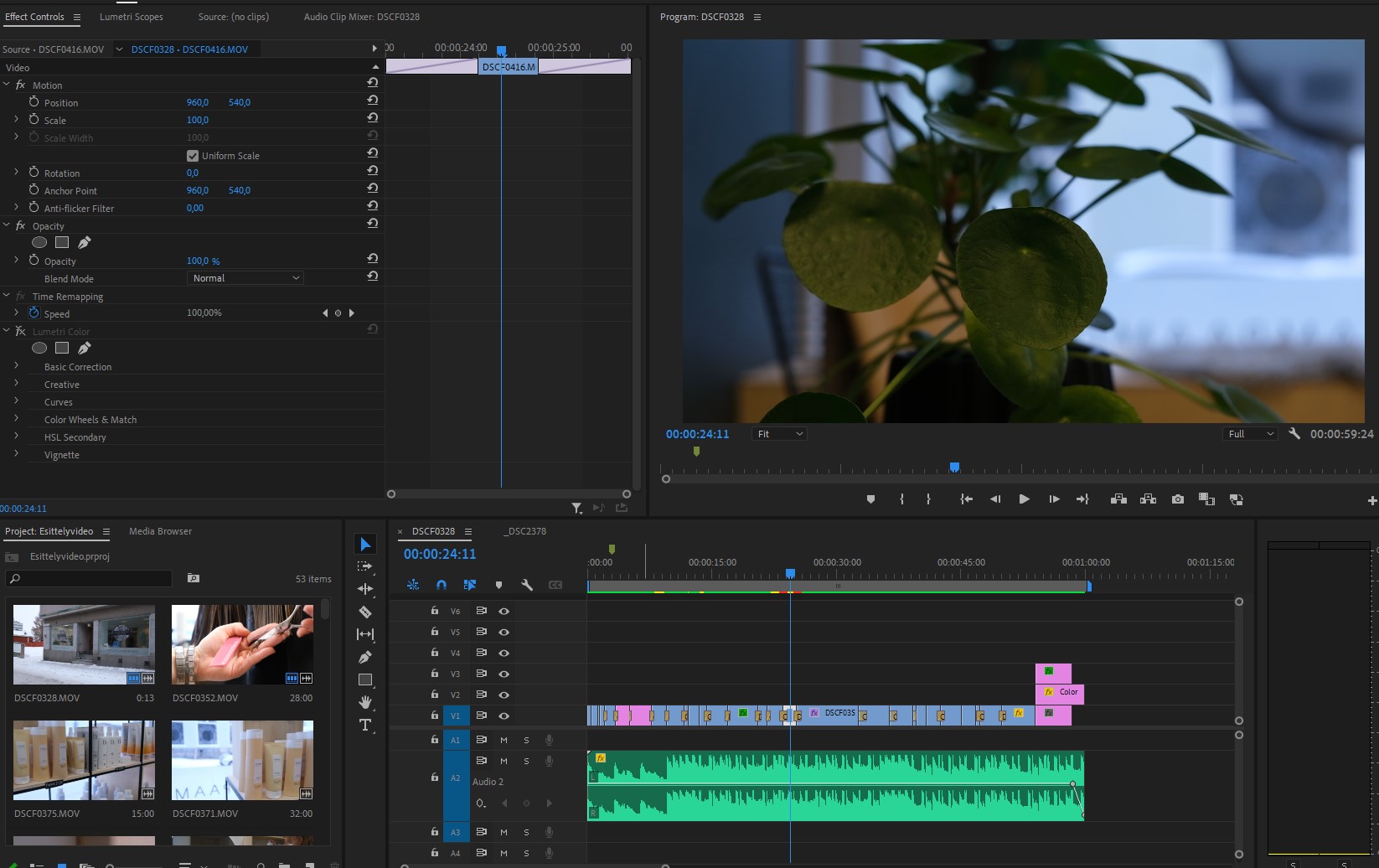Expand the Basic Correction section
The width and height of the screenshot is (1379, 868).
pyautogui.click(x=16, y=366)
